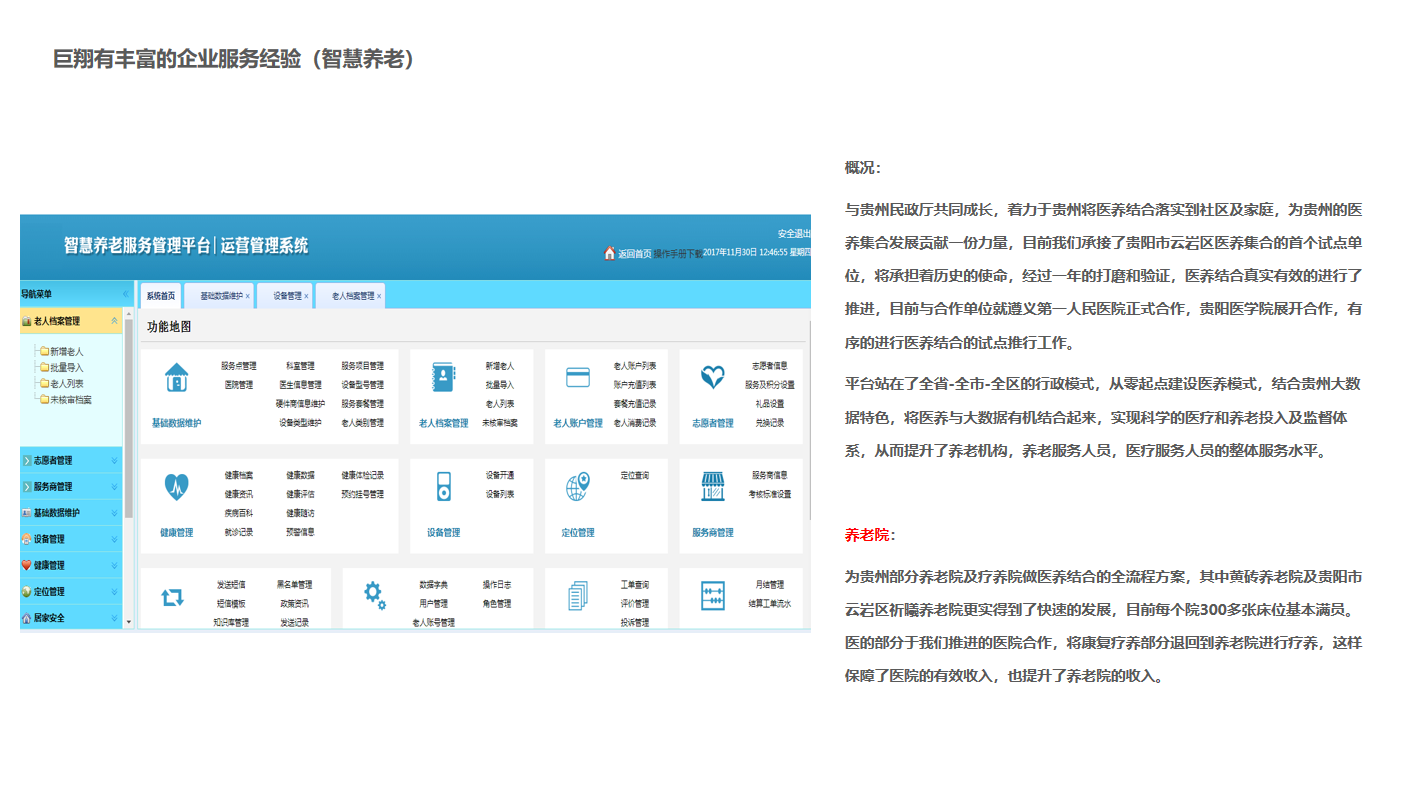Click the 返回首页 link
1415x792 pixels.
[x=634, y=253]
